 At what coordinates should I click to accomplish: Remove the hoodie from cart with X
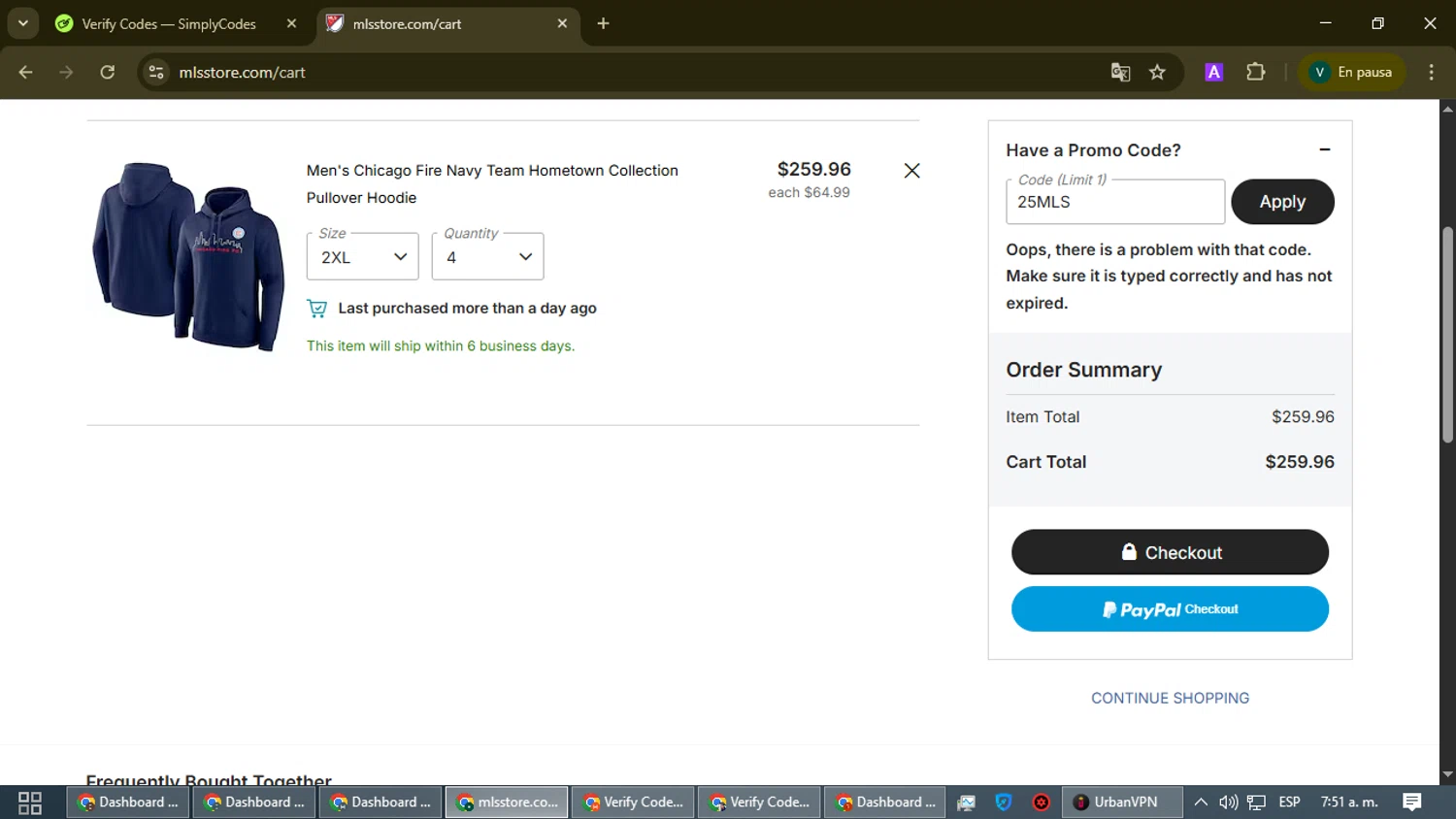911,171
